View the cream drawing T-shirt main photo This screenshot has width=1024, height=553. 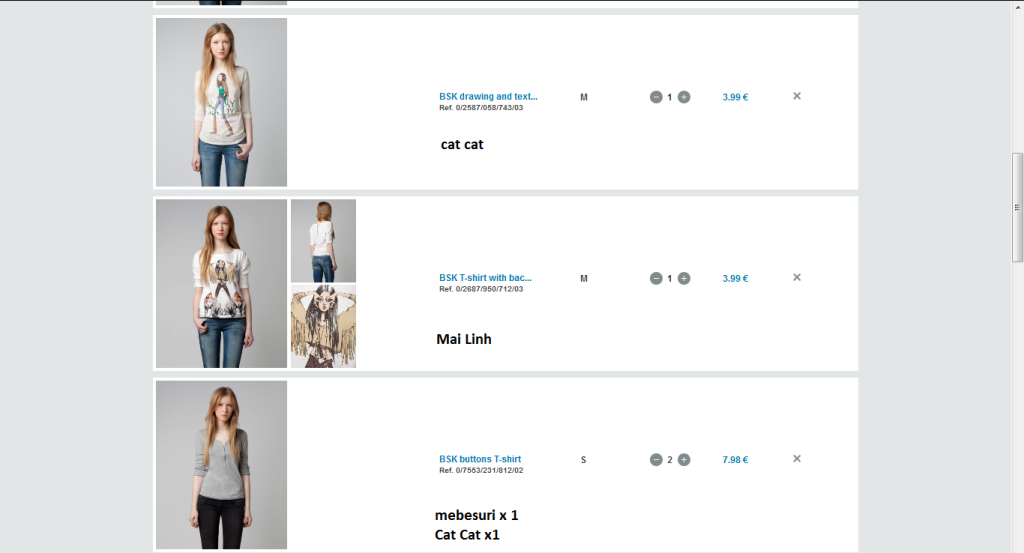click(221, 102)
